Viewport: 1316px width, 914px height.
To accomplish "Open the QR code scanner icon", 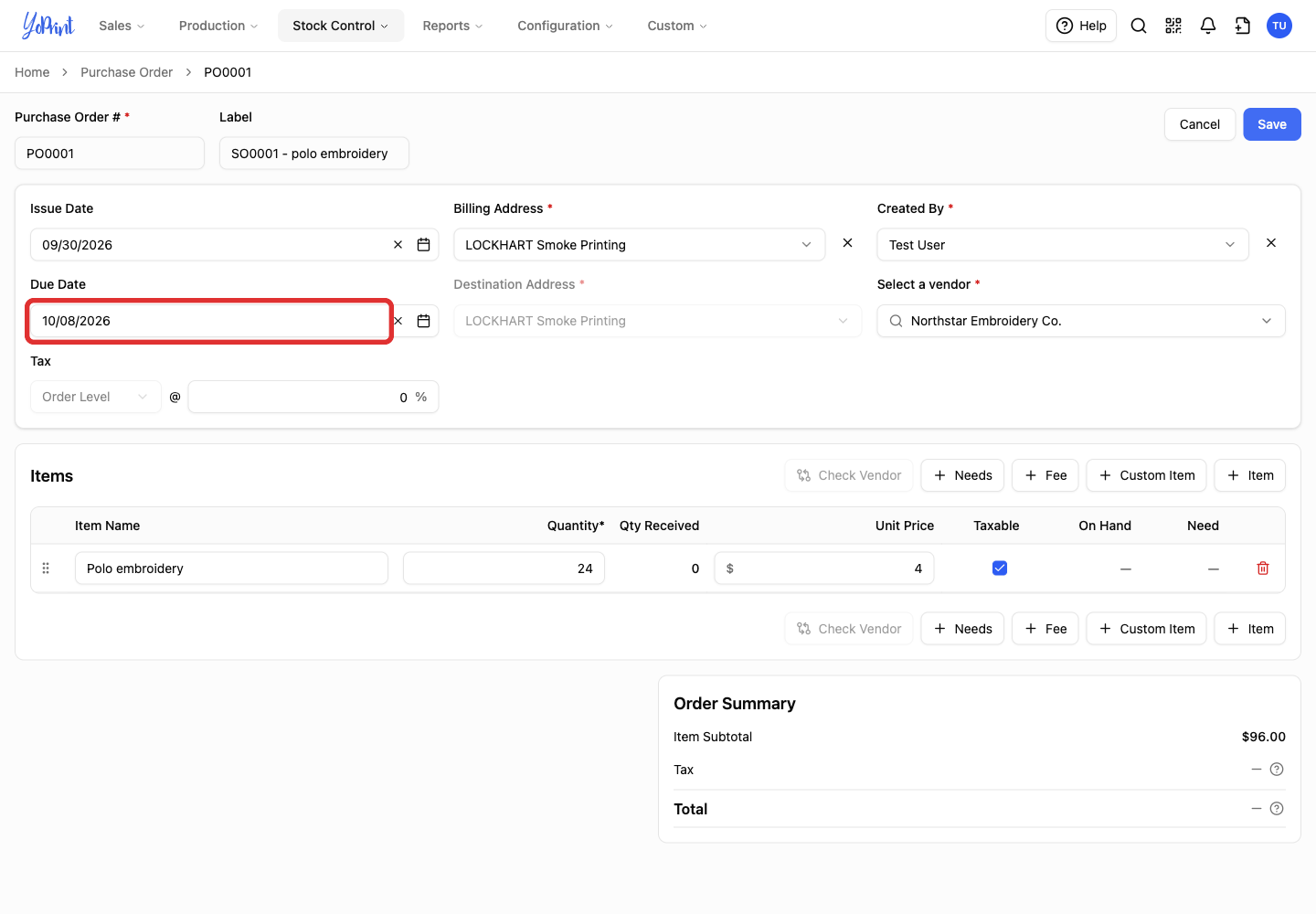I will 1173,26.
